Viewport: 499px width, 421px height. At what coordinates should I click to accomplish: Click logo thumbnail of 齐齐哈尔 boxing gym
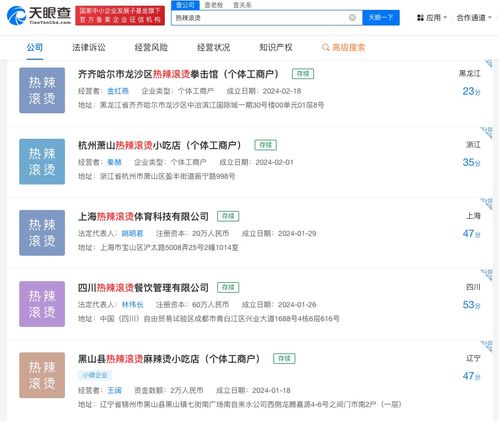(42, 90)
